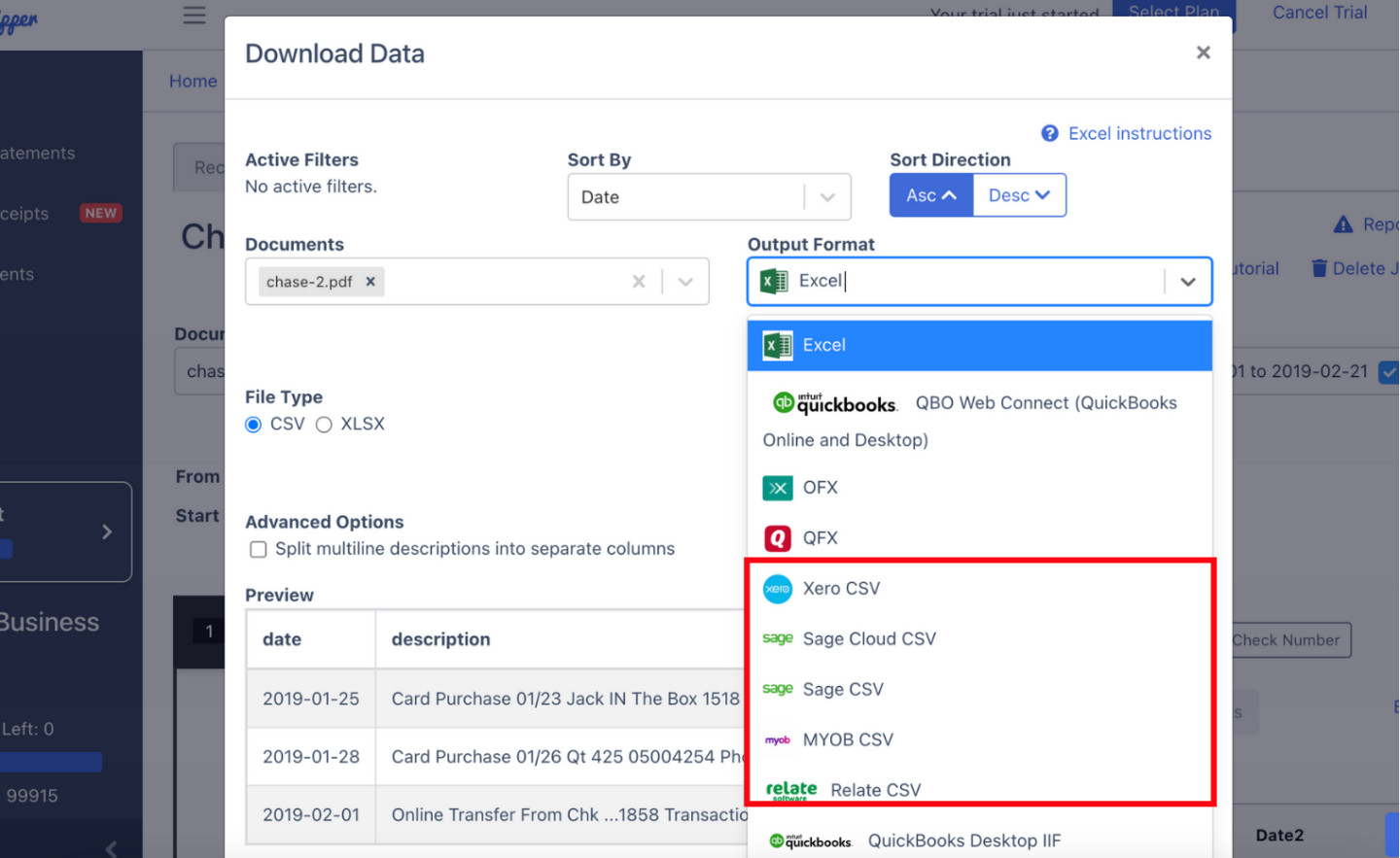This screenshot has width=1400, height=858.
Task: Select Asc sort direction
Action: [931, 195]
